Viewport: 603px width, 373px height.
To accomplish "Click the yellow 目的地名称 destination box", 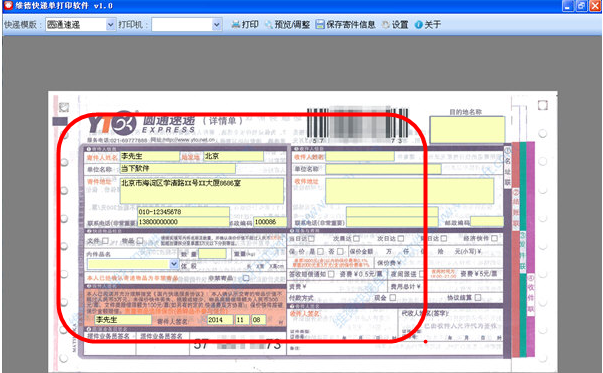I will point(467,130).
